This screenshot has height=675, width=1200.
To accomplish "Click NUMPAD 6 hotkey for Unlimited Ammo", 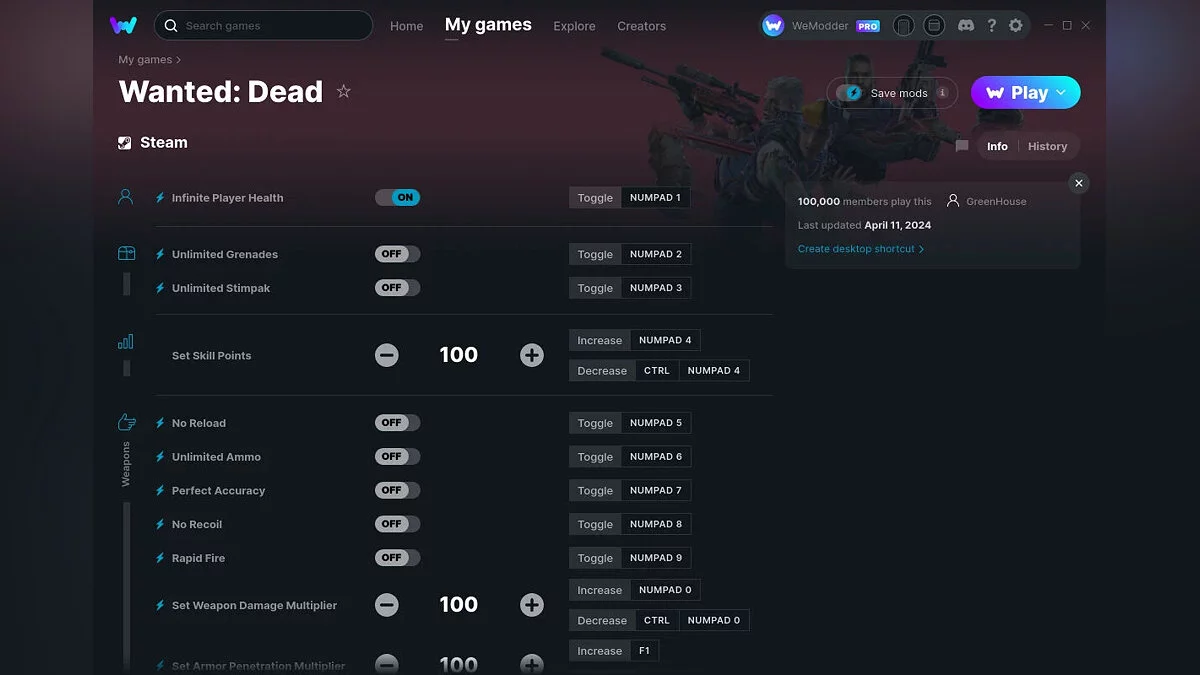I will 656,457.
